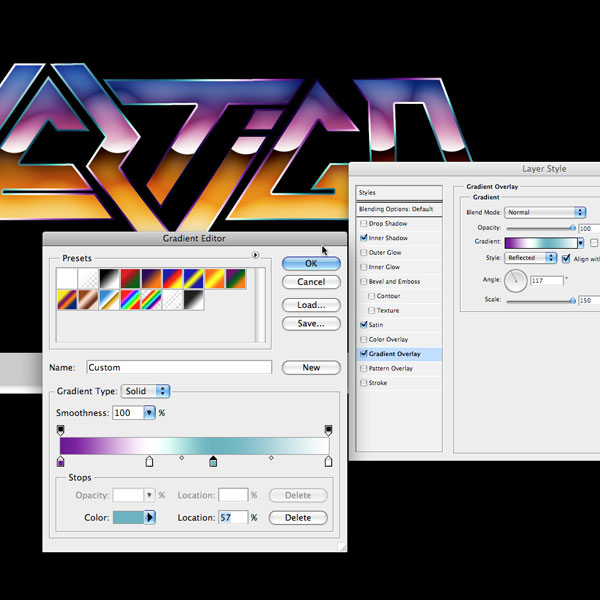This screenshot has width=600, height=600.
Task: Select Blending Options: Default in the list
Action: click(x=399, y=209)
